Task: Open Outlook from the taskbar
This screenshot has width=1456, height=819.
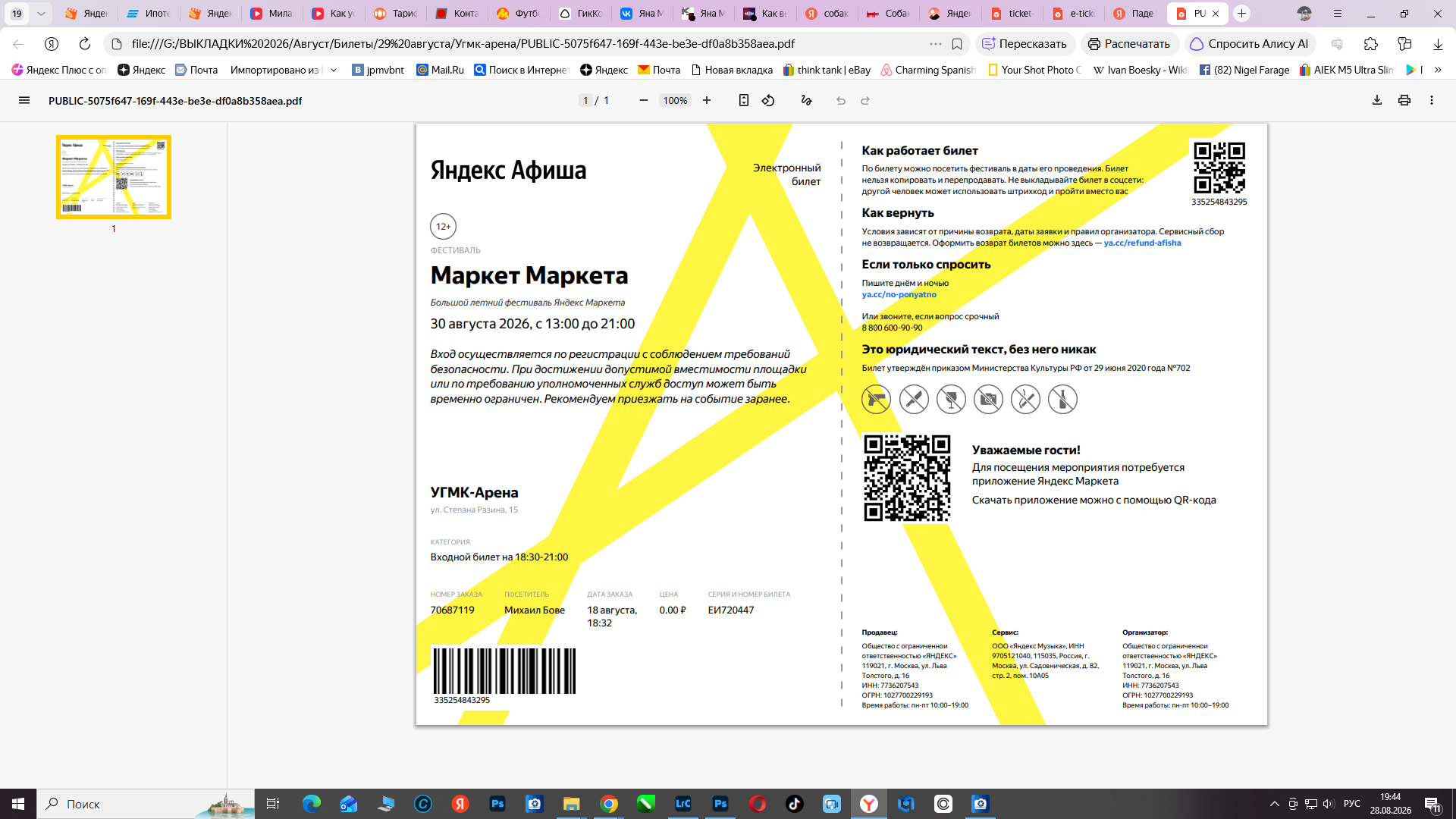Action: coord(349,804)
